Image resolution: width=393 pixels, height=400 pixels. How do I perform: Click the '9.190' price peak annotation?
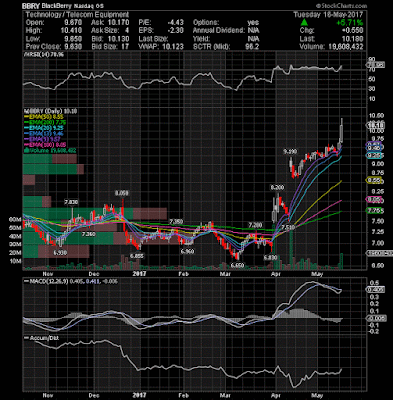click(290, 152)
